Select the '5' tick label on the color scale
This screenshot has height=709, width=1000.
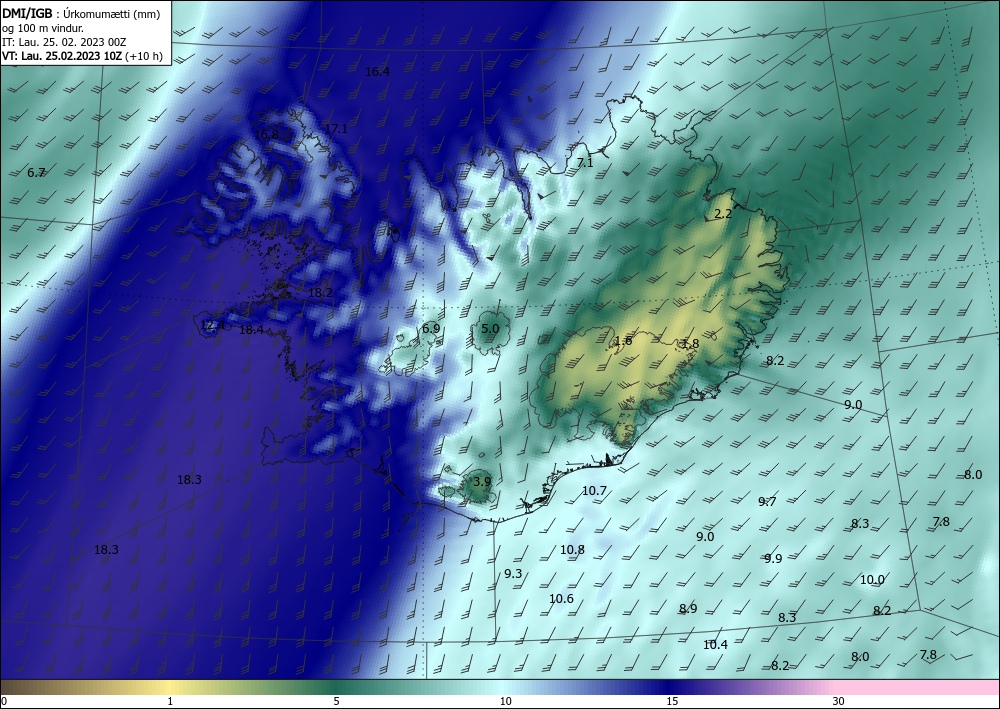(x=336, y=702)
